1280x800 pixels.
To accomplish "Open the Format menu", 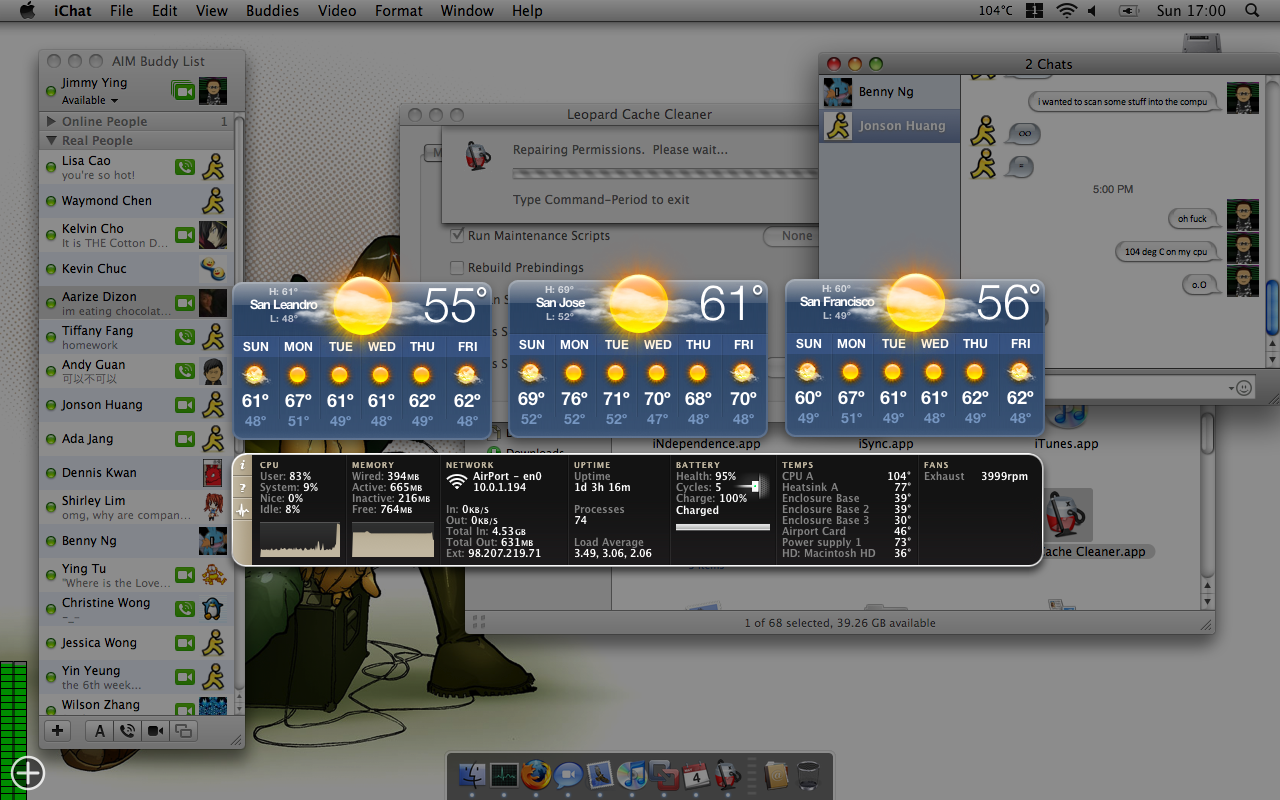I will pos(399,11).
